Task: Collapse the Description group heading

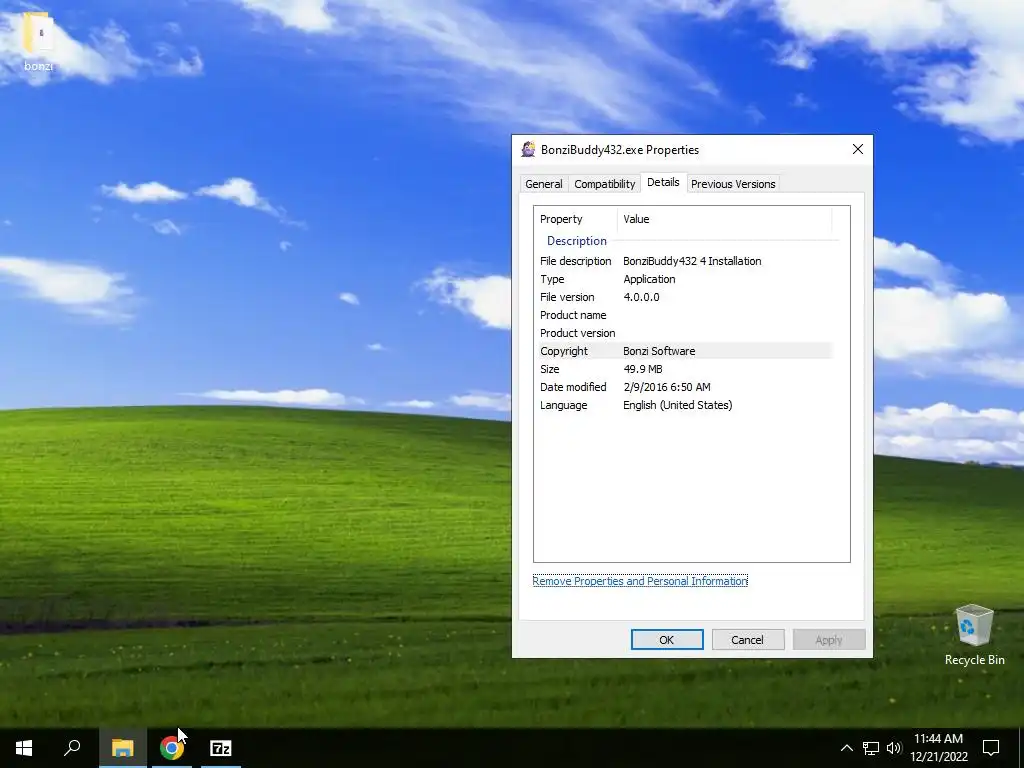Action: tap(577, 241)
